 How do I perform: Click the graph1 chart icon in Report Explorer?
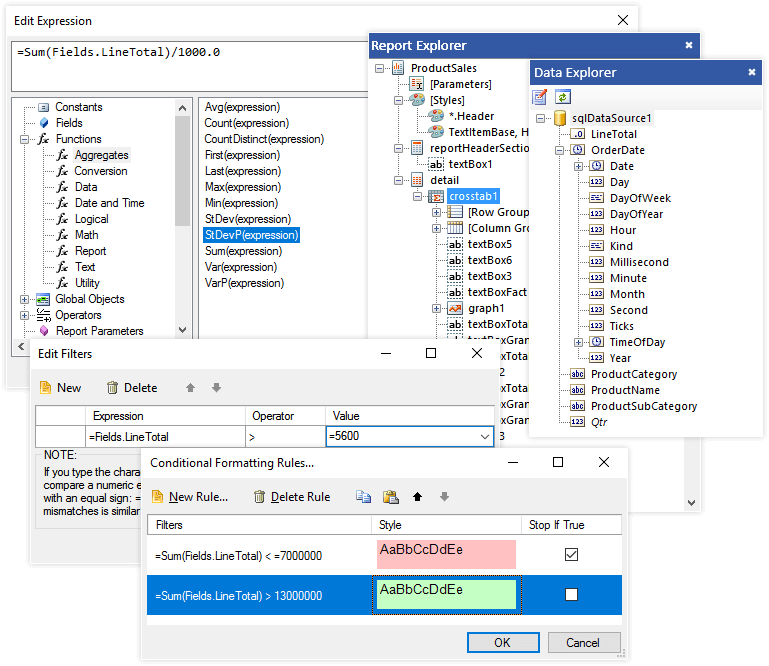[x=455, y=308]
